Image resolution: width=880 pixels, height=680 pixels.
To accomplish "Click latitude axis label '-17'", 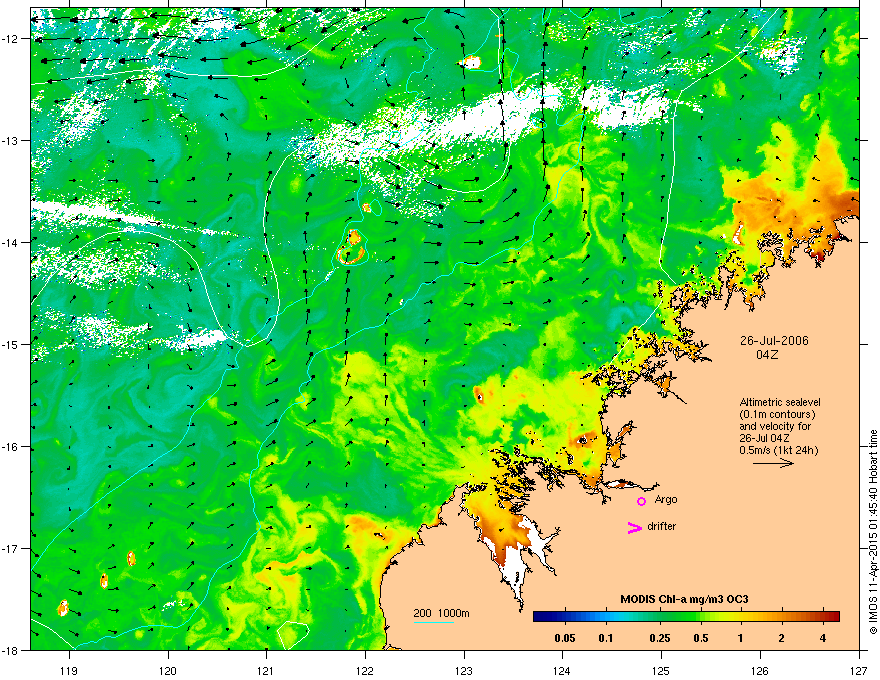I will [x=10, y=548].
